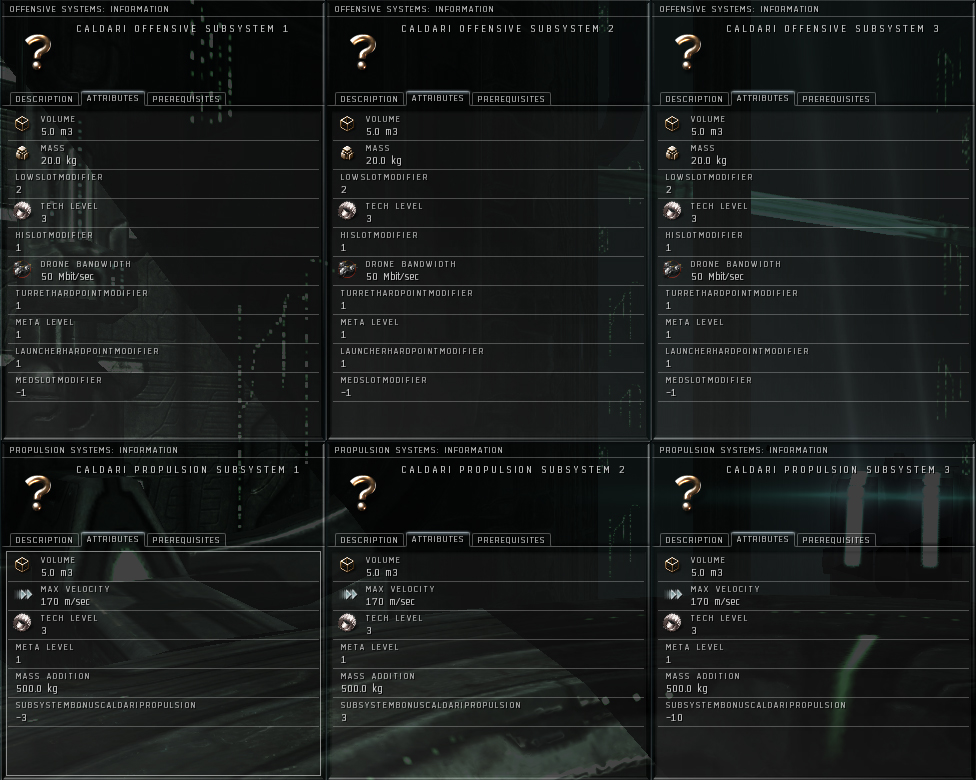This screenshot has height=780, width=976.
Task: Click Tech Level icon in Propulsion Subsystem 2
Action: coord(347,623)
